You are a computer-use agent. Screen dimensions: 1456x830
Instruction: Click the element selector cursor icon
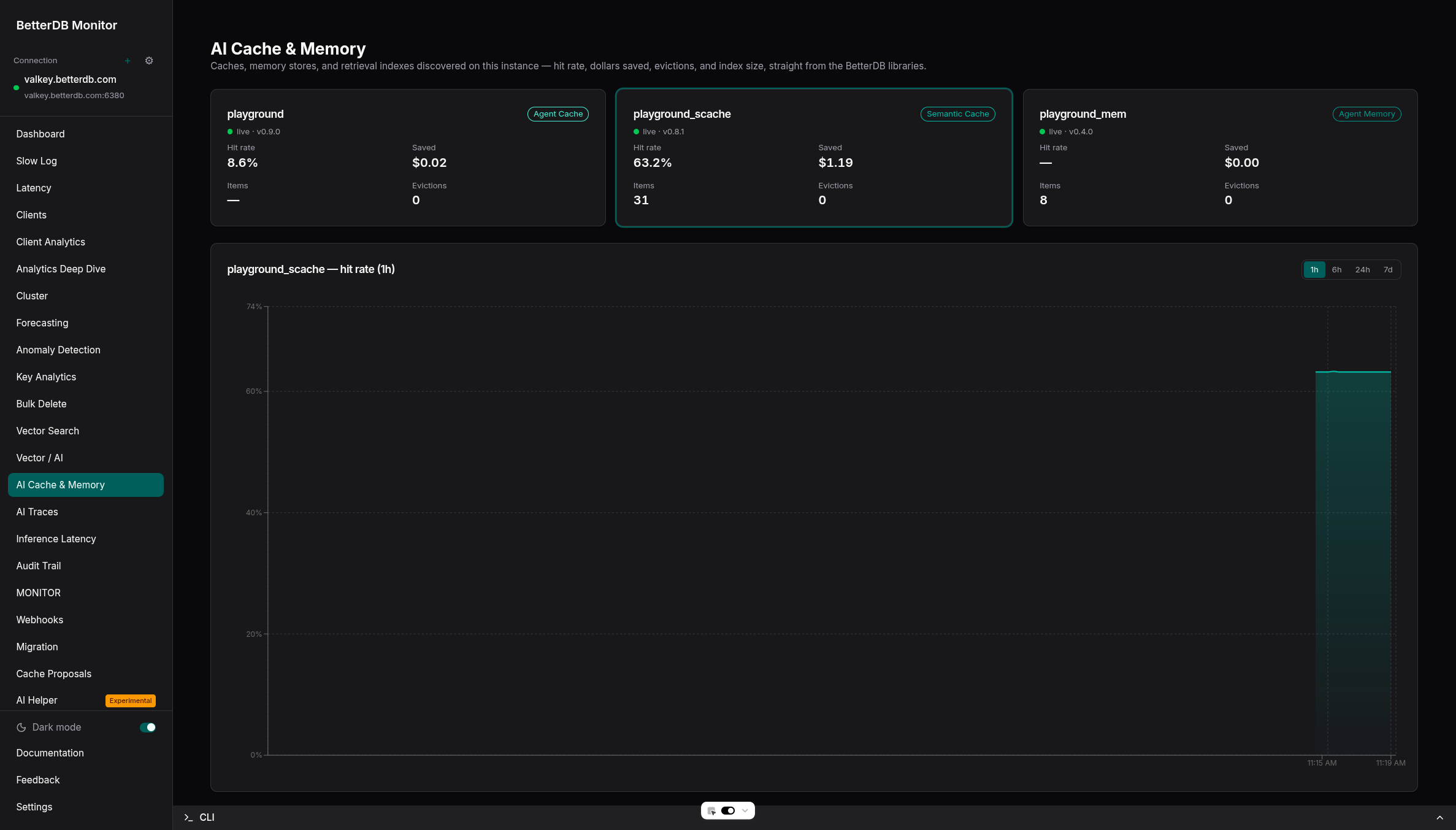711,811
